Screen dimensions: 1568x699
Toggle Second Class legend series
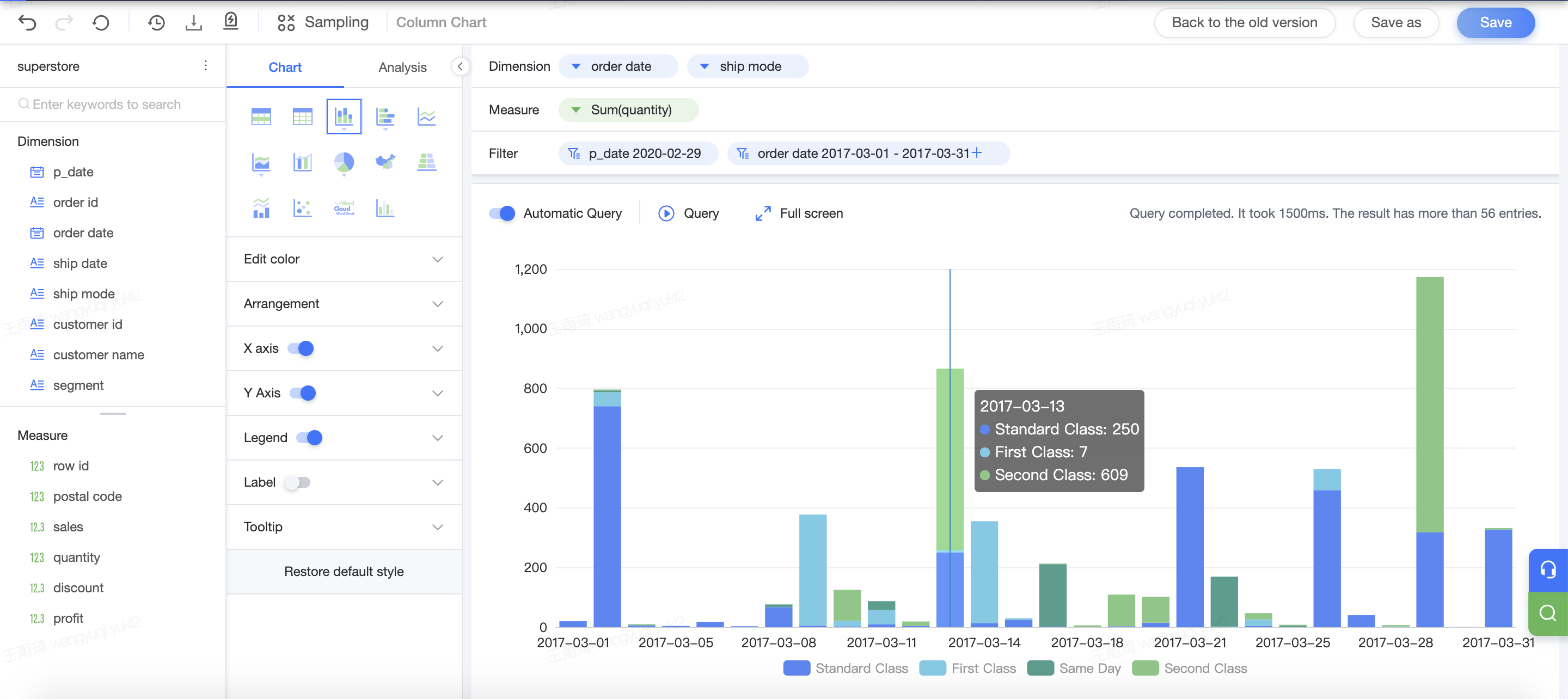[1190, 668]
